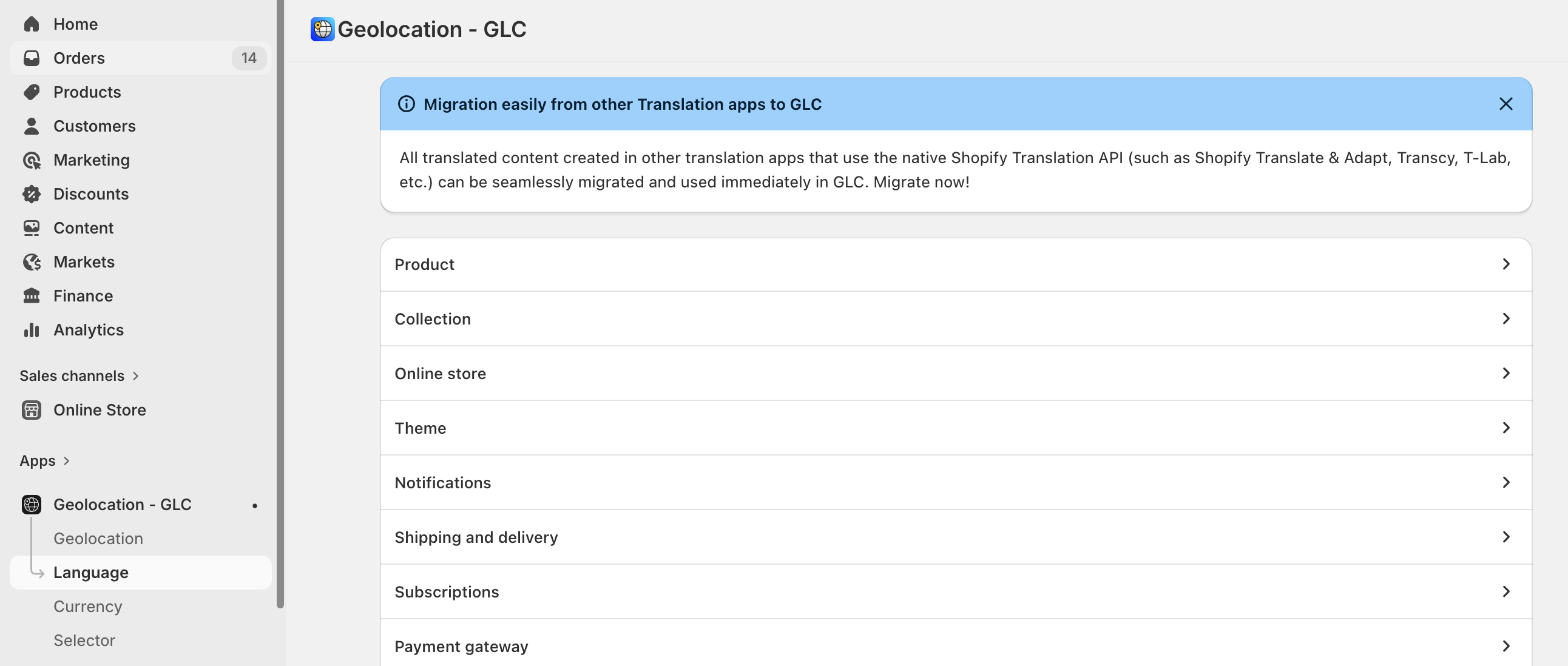Click the Discounts badge icon
This screenshot has height=666, width=1568.
(x=32, y=194)
